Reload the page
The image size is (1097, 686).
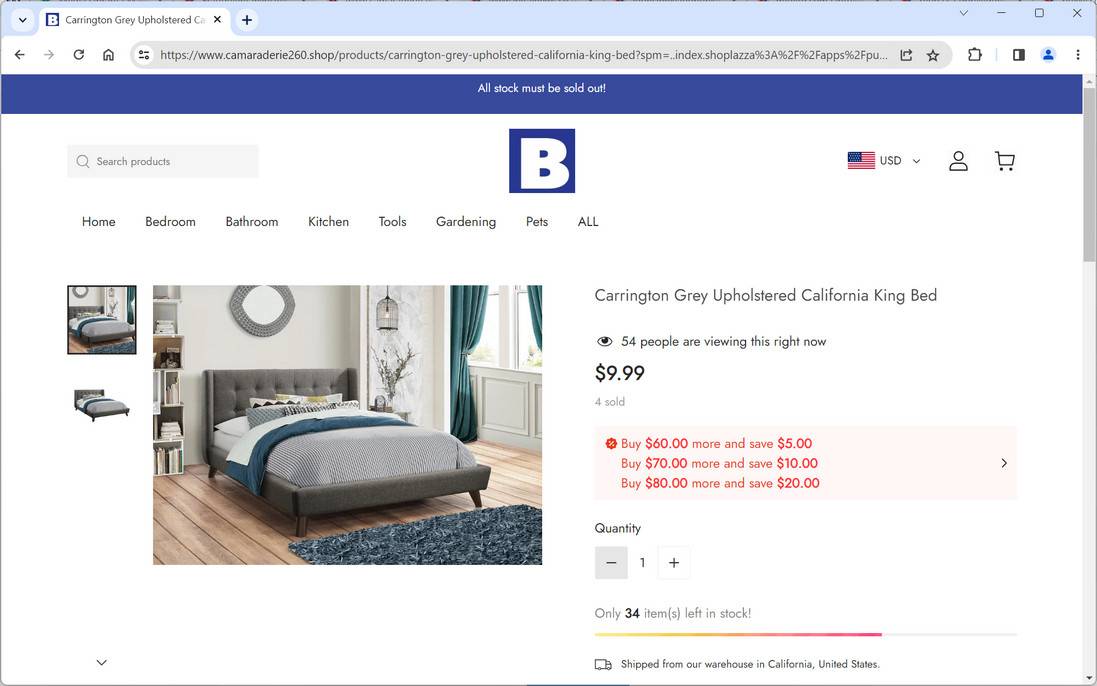(x=78, y=55)
